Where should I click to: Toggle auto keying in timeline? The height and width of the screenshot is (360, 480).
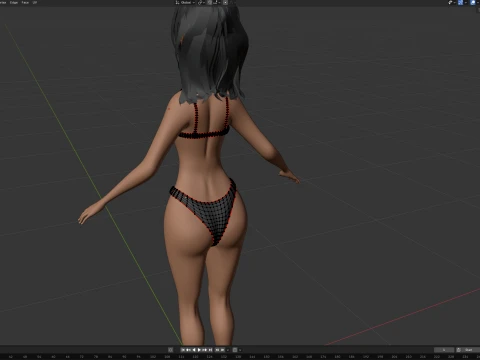click(170, 350)
